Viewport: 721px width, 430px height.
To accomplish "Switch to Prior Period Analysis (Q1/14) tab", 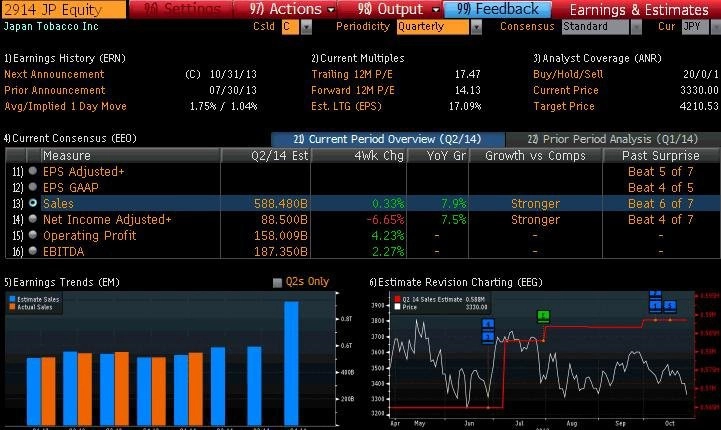I will (612, 139).
